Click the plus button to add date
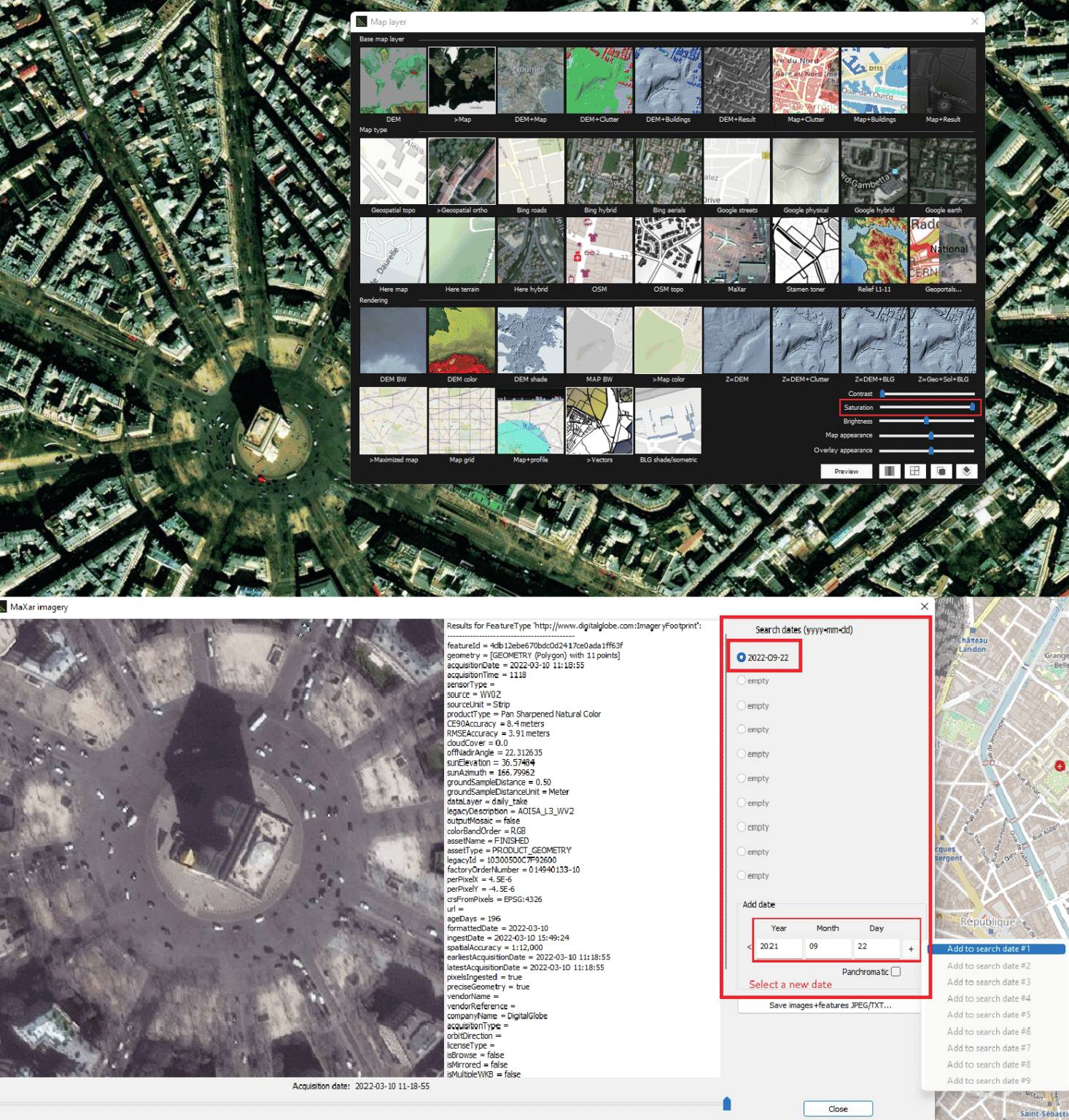 point(911,949)
